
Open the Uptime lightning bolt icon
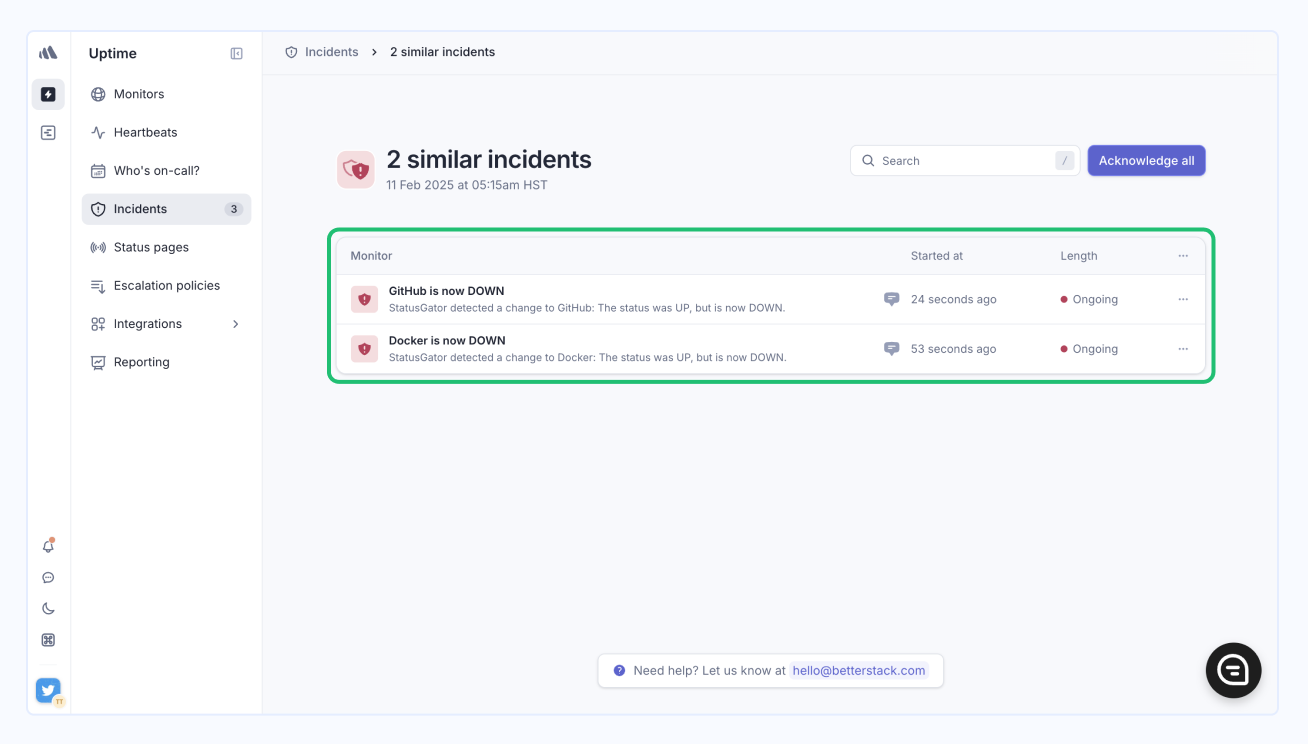(x=48, y=94)
